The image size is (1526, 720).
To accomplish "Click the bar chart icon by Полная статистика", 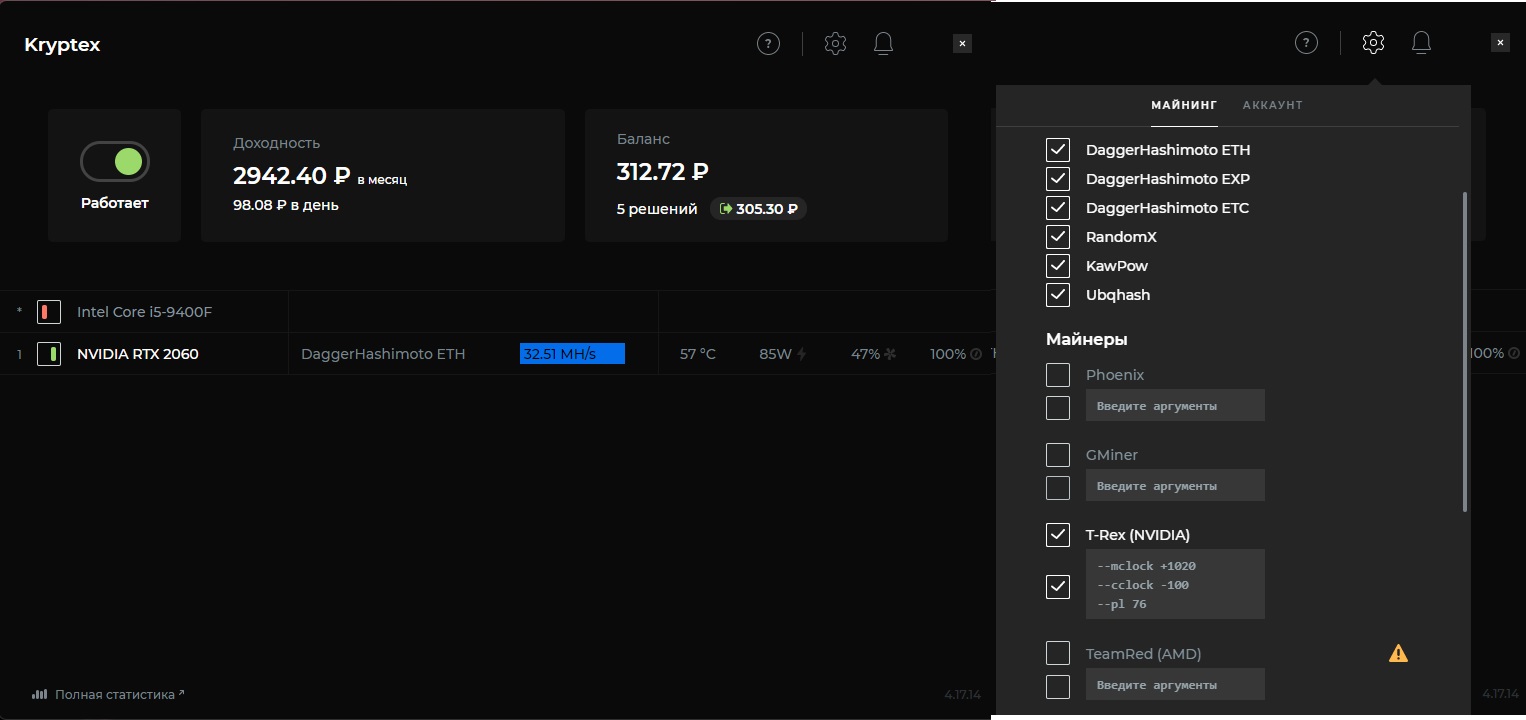I will click(x=40, y=694).
